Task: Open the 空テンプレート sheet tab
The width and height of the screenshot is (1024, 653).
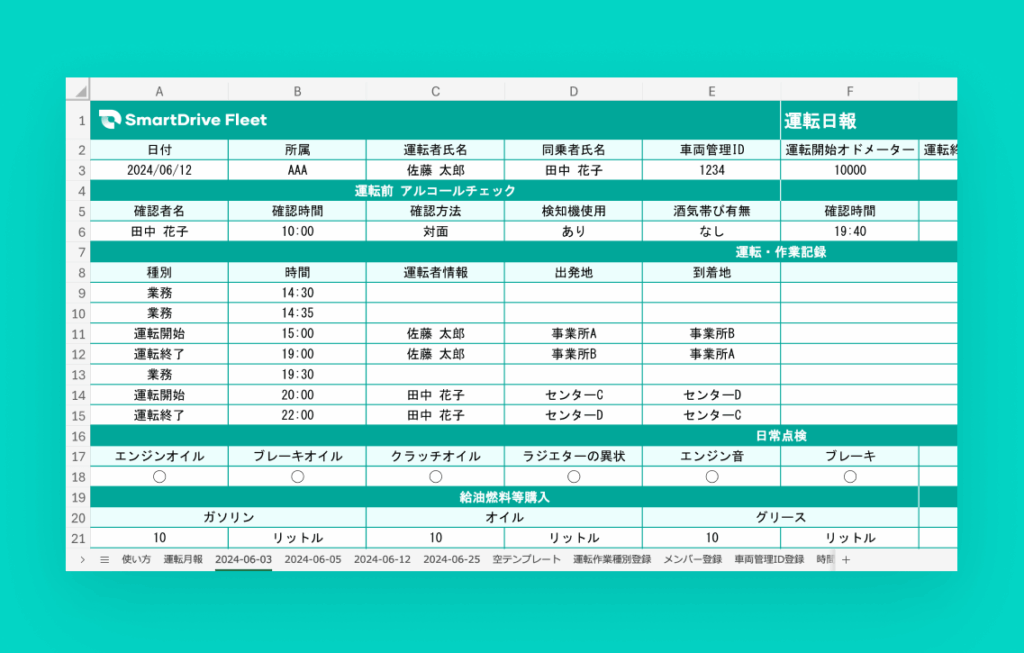Action: pyautogui.click(x=527, y=560)
